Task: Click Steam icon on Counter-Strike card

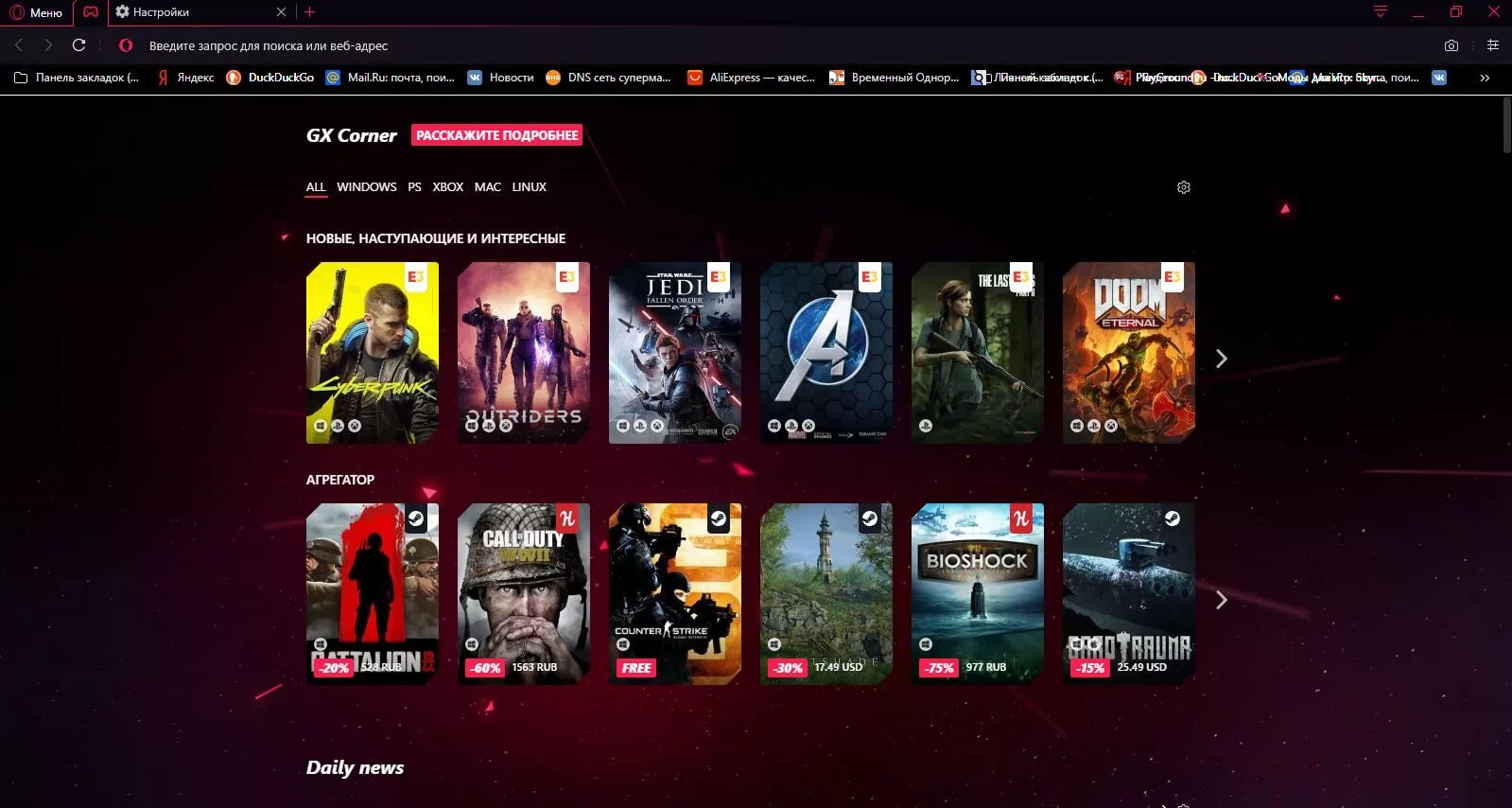Action: point(719,518)
